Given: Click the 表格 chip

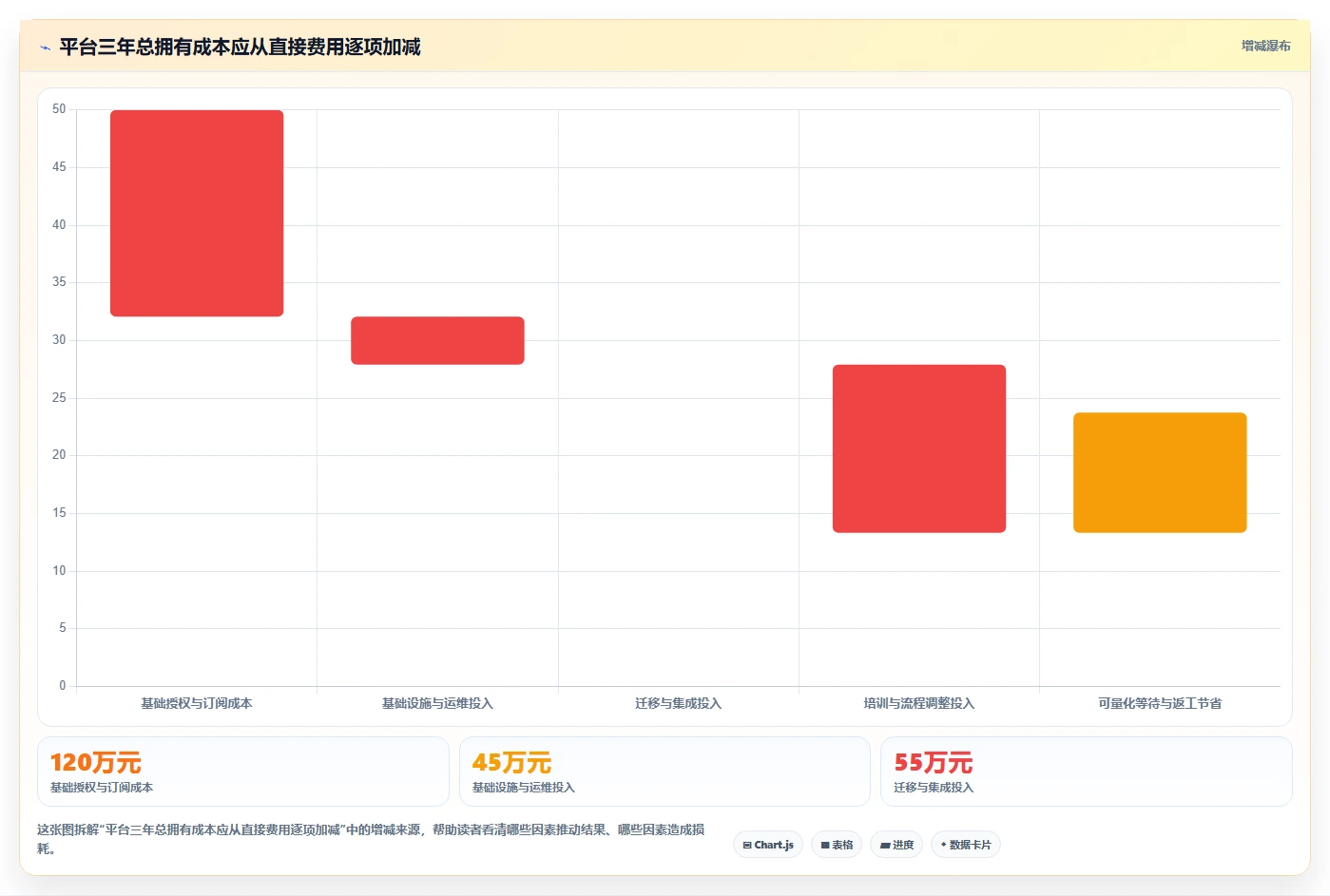Looking at the screenshot, I should [x=837, y=845].
